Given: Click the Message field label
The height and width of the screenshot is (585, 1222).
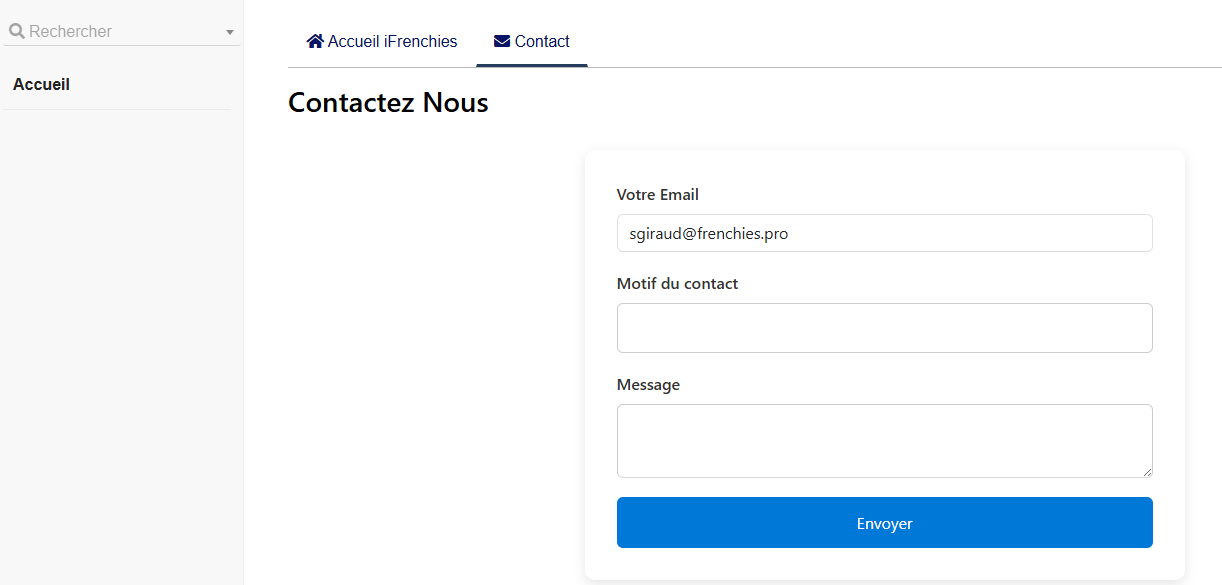Looking at the screenshot, I should pyautogui.click(x=648, y=385).
